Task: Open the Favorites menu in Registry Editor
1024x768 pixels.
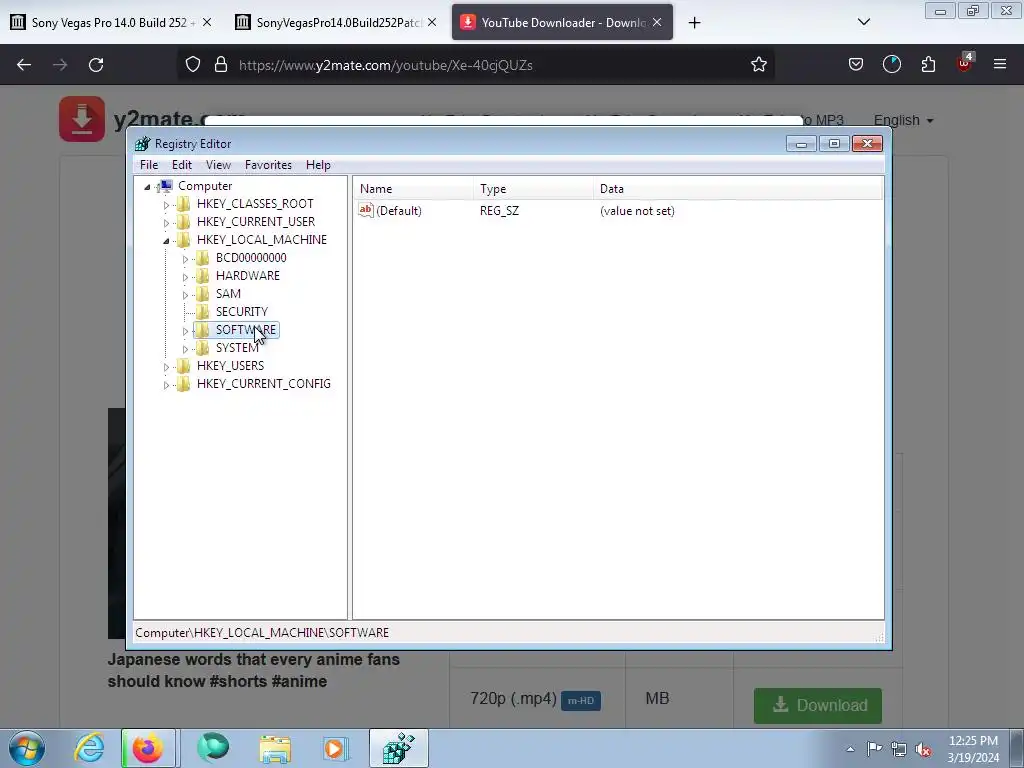Action: coord(268,165)
